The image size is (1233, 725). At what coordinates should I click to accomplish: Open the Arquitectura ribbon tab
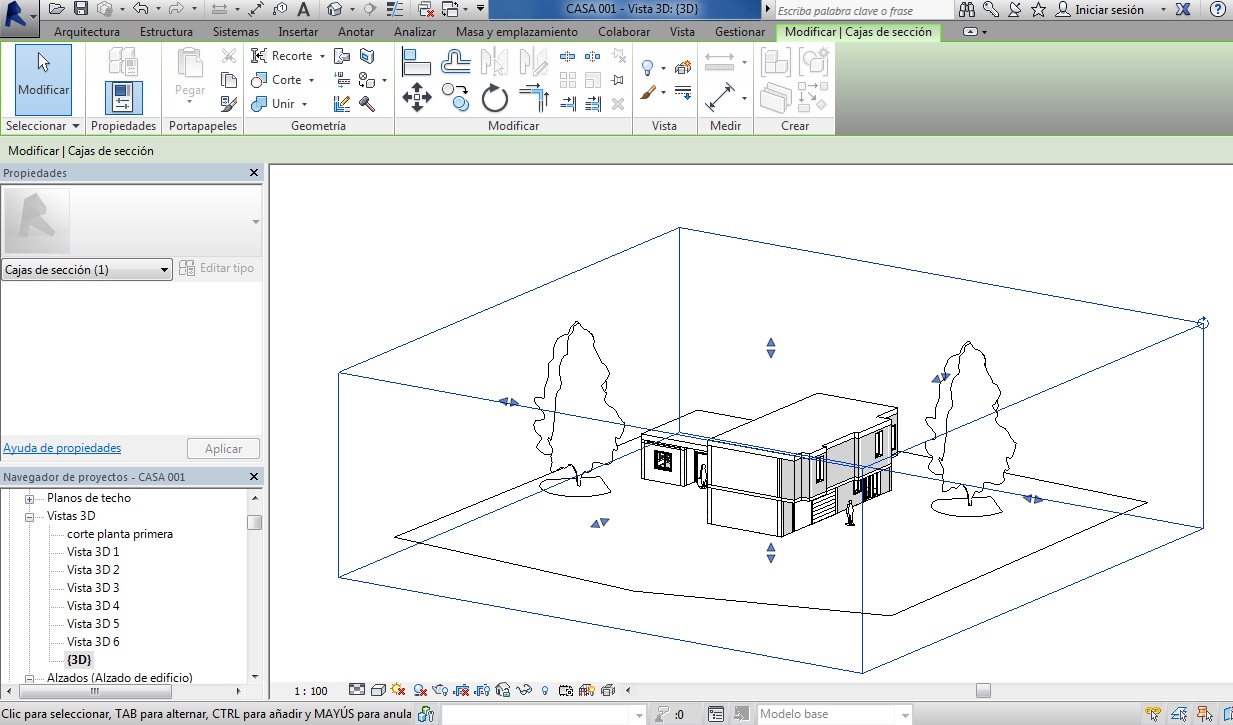(x=87, y=32)
